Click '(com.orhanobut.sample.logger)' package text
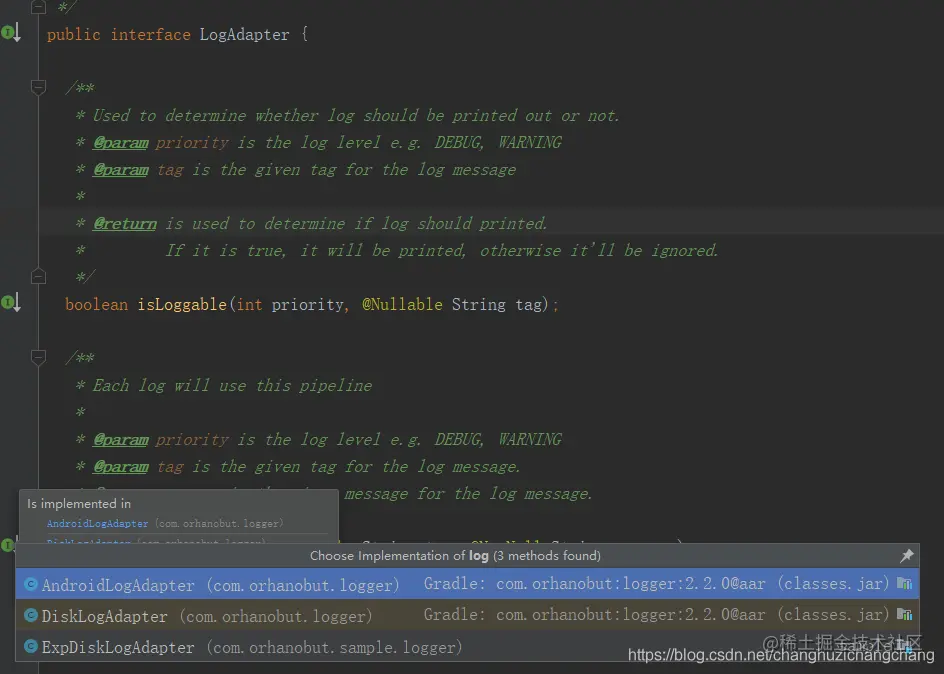This screenshot has width=944, height=674. (x=334, y=647)
